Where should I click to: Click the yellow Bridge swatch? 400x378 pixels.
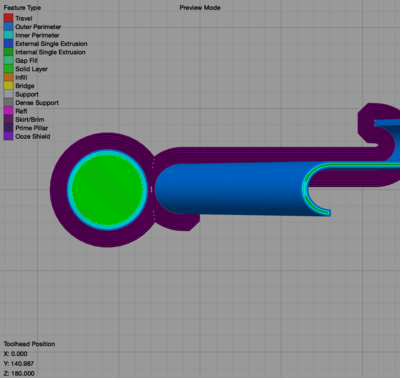pos(8,86)
